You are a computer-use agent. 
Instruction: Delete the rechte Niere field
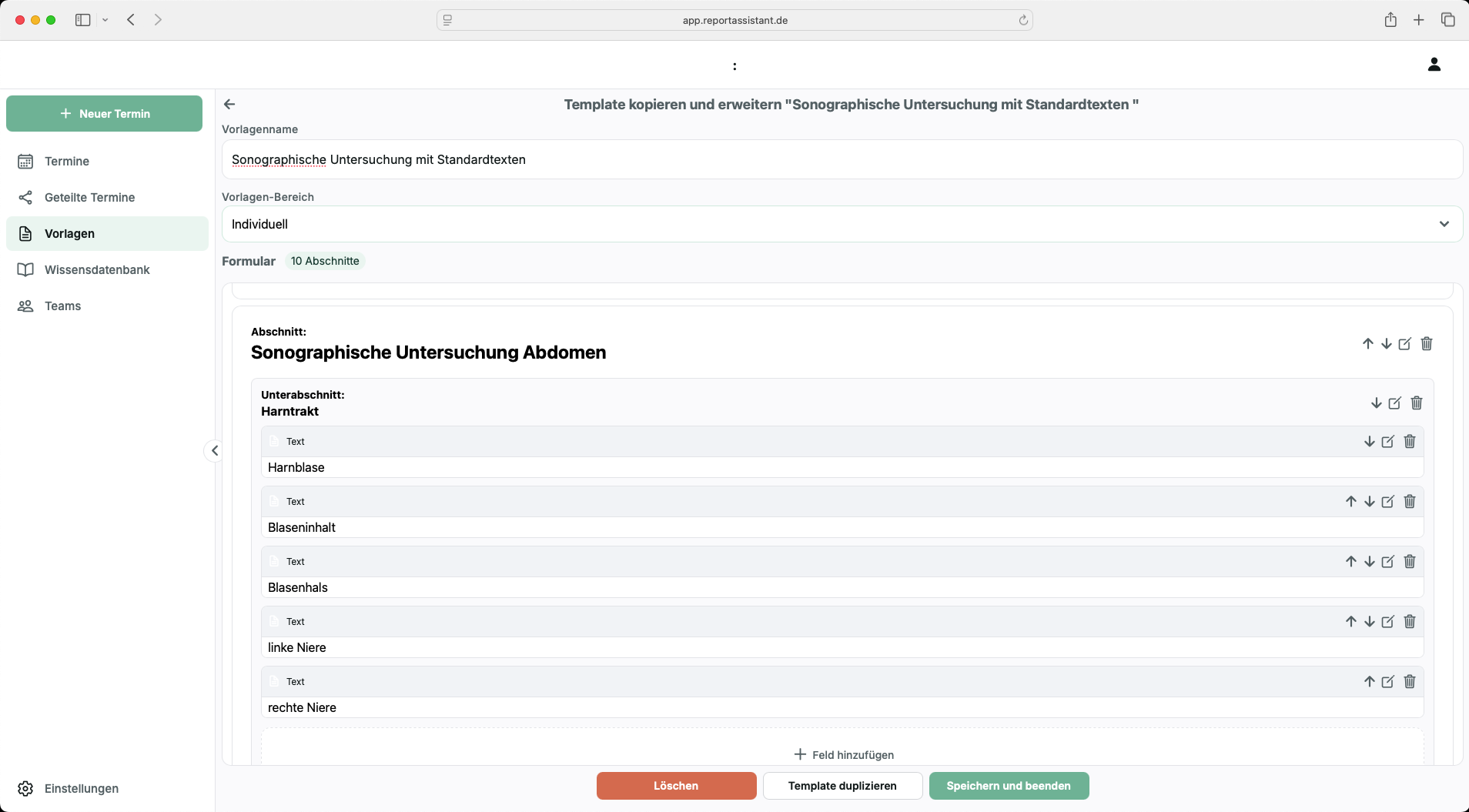pos(1410,682)
